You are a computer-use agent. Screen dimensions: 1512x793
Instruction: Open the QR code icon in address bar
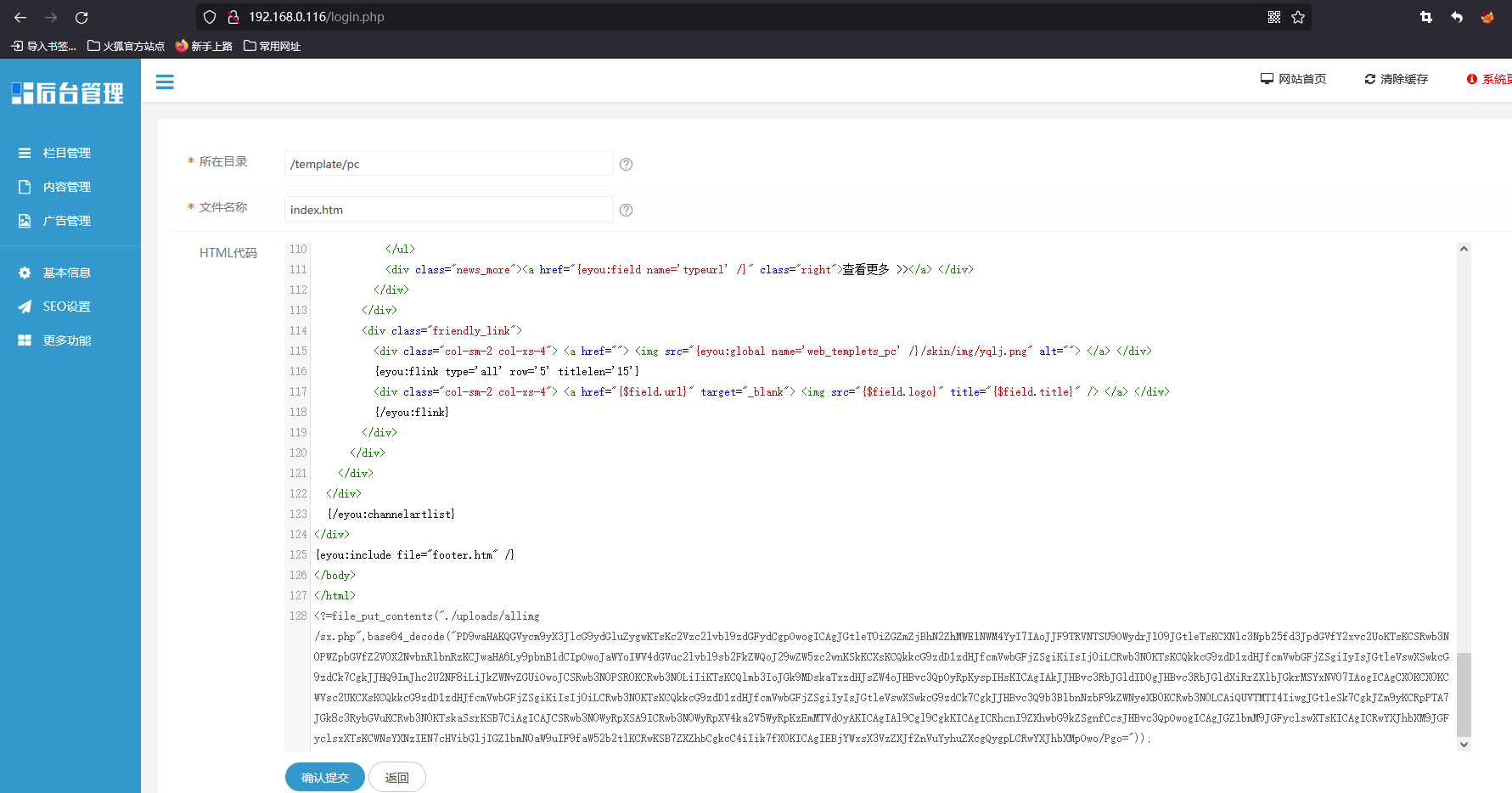(x=1274, y=17)
